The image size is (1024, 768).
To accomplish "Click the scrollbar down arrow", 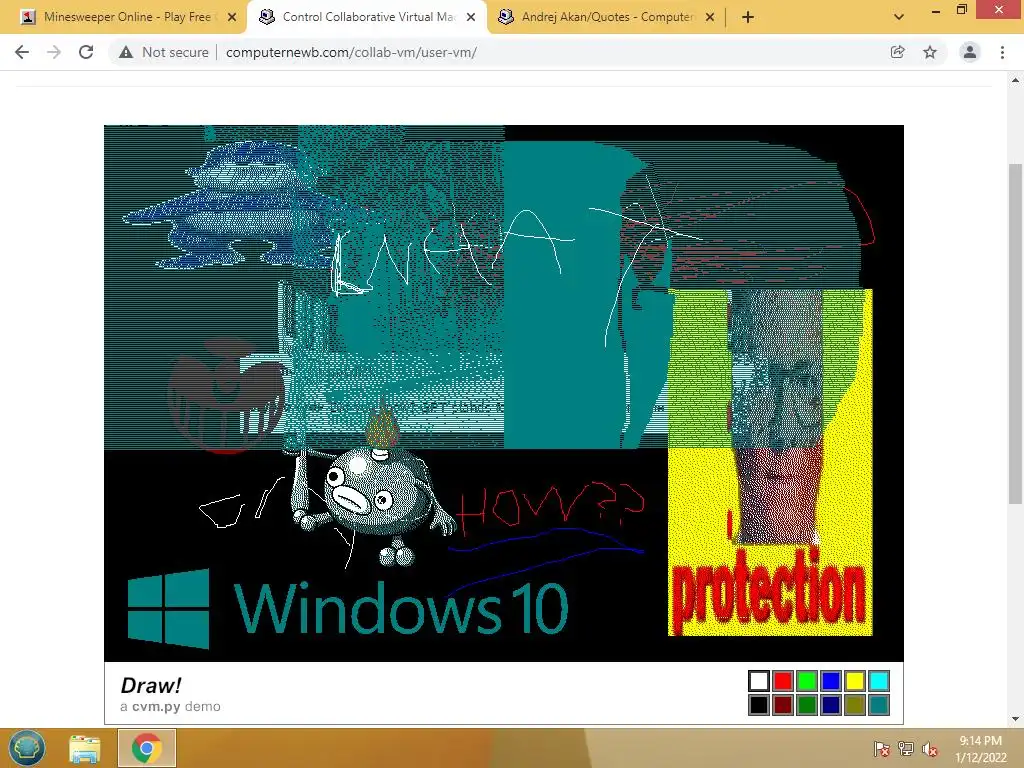I will point(1015,719).
